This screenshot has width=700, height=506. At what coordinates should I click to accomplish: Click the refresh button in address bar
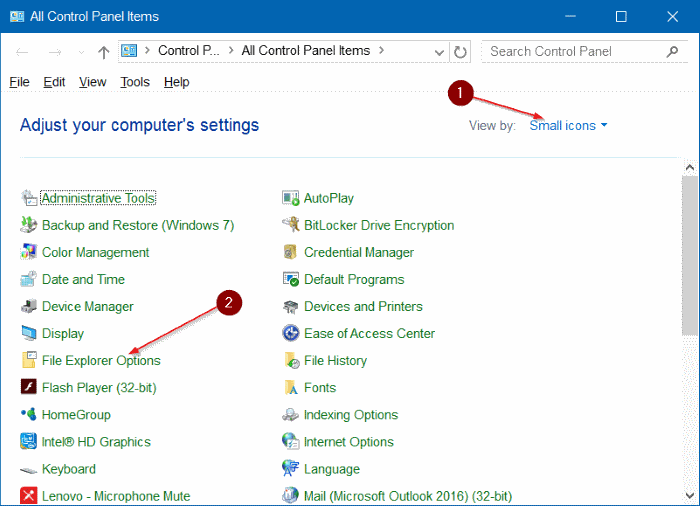tap(460, 52)
